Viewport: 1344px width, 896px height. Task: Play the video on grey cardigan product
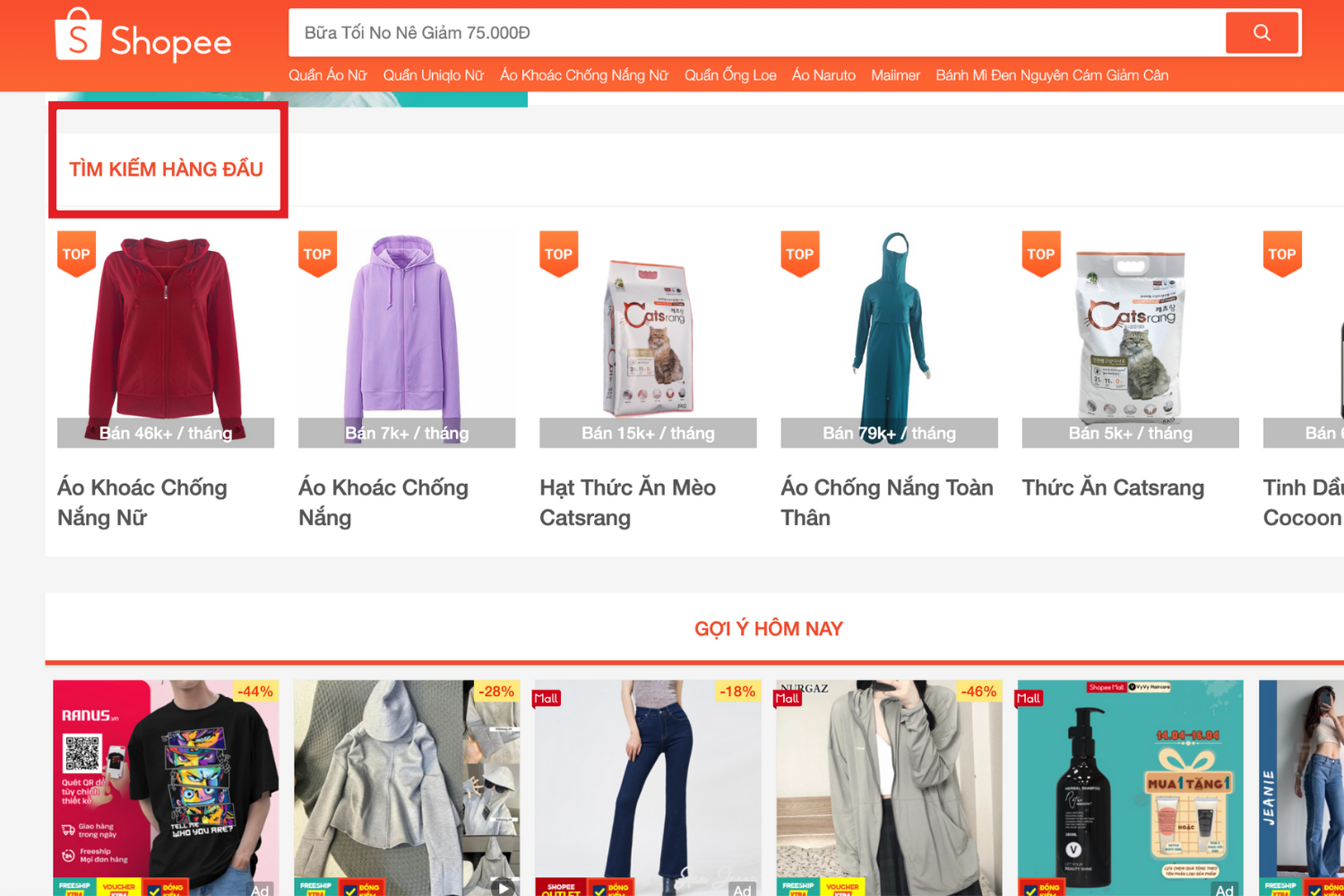pyautogui.click(x=504, y=888)
